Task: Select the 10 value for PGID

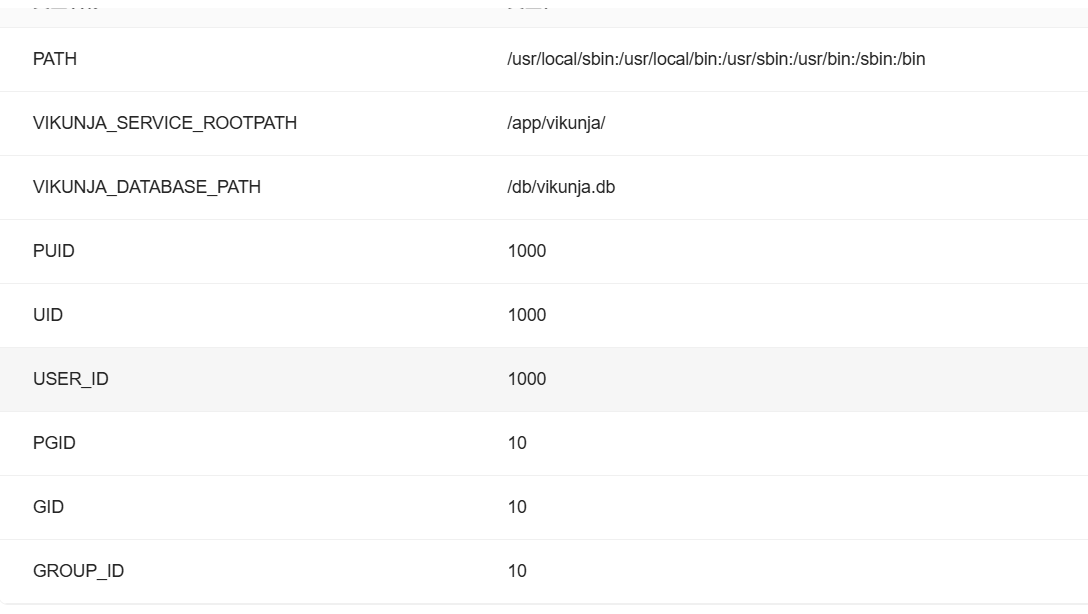Action: 517,443
